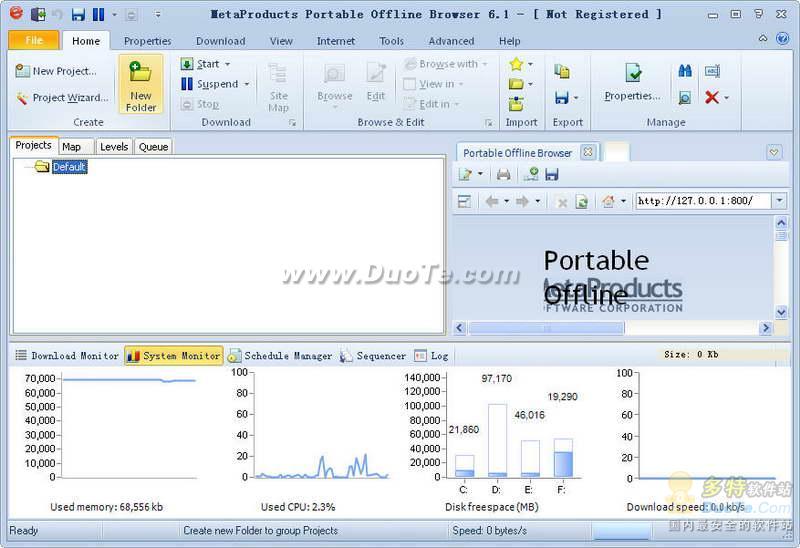This screenshot has height=548, width=800.
Task: Start the download
Action: coord(201,64)
